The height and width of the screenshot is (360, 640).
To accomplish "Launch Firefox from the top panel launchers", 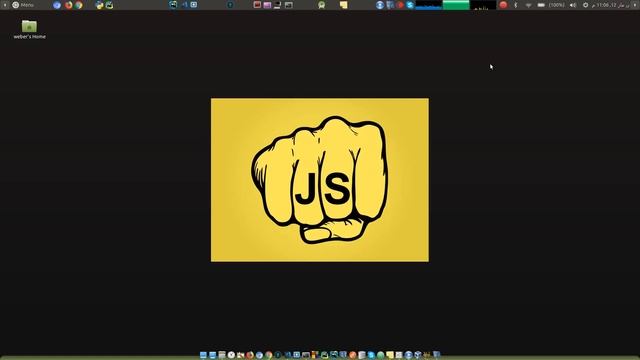I will point(68,5).
